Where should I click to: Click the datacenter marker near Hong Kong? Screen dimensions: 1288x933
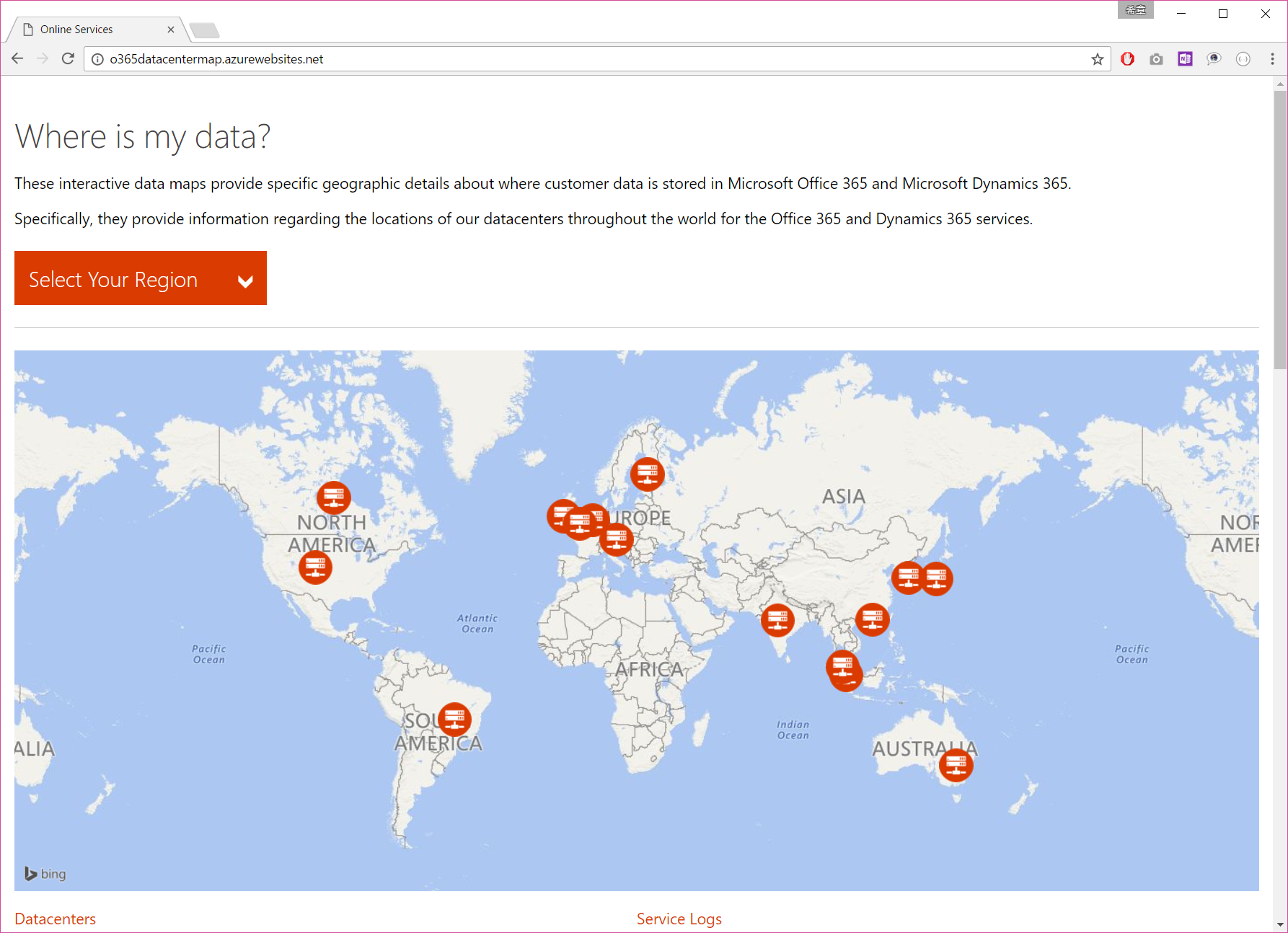872,619
